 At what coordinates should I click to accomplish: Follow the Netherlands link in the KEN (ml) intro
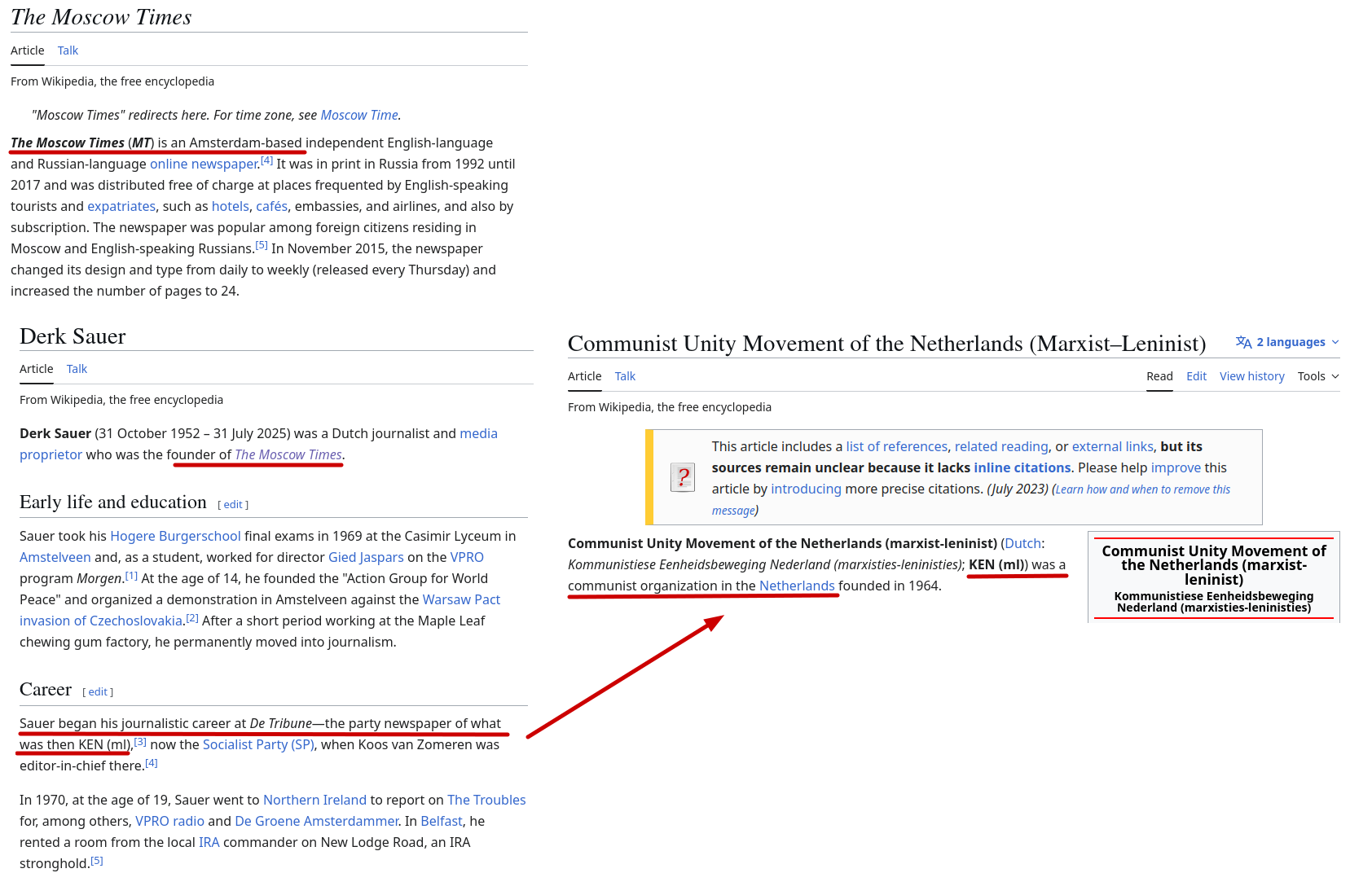click(x=797, y=586)
